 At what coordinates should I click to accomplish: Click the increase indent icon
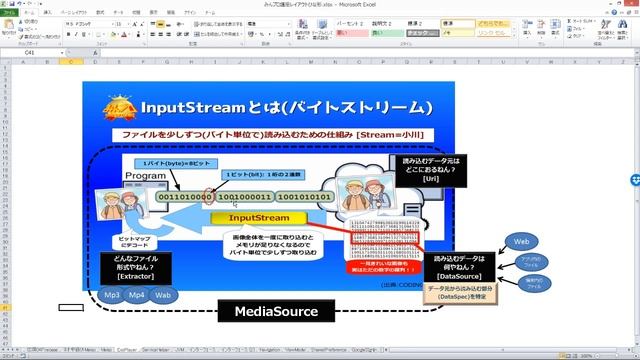pyautogui.click(x=186, y=35)
